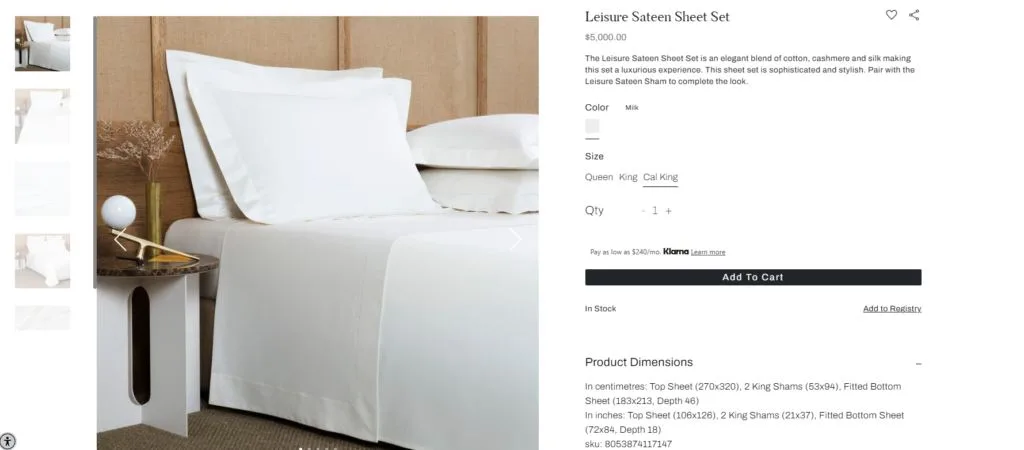
Task: Decrease quantity with minus sign
Action: [x=643, y=210]
